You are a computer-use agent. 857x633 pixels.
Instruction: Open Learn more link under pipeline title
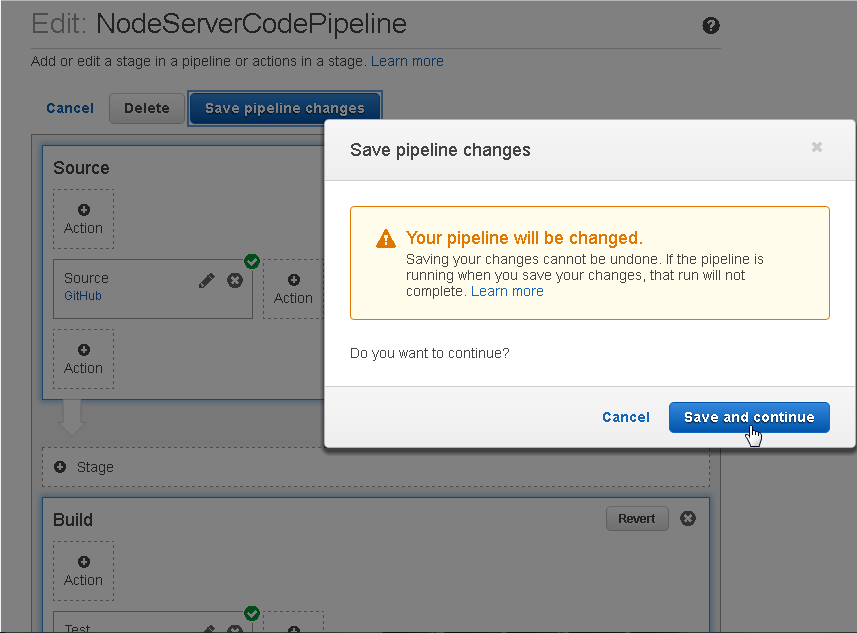pos(407,61)
